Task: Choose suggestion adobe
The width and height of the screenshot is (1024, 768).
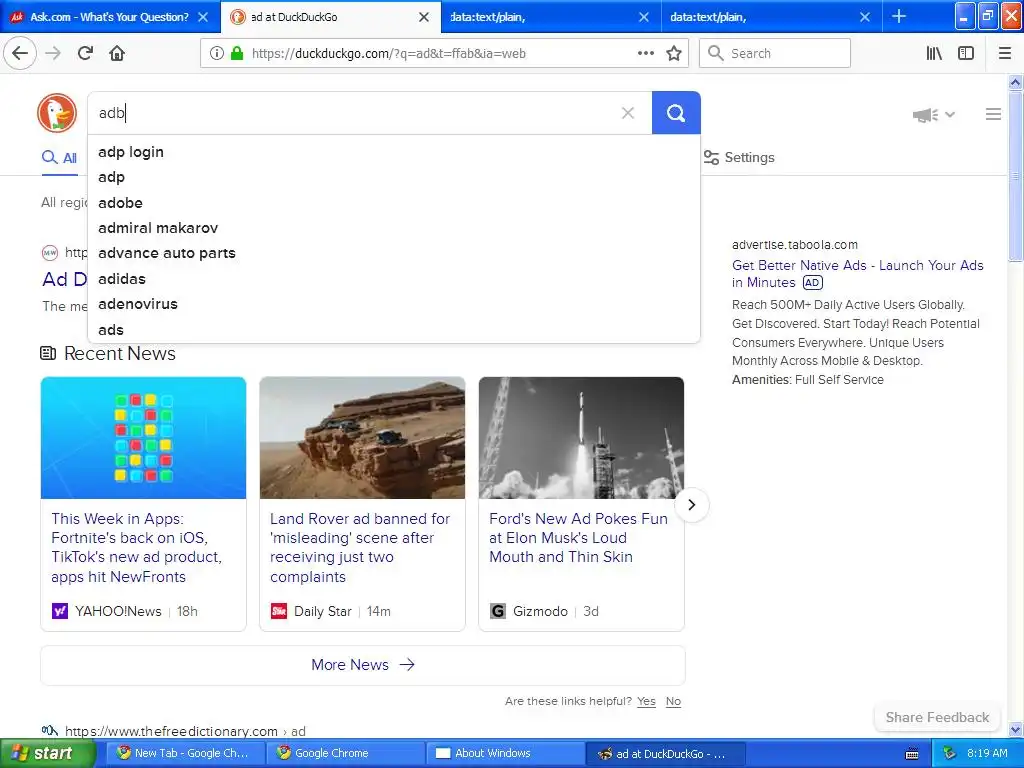Action: click(394, 202)
